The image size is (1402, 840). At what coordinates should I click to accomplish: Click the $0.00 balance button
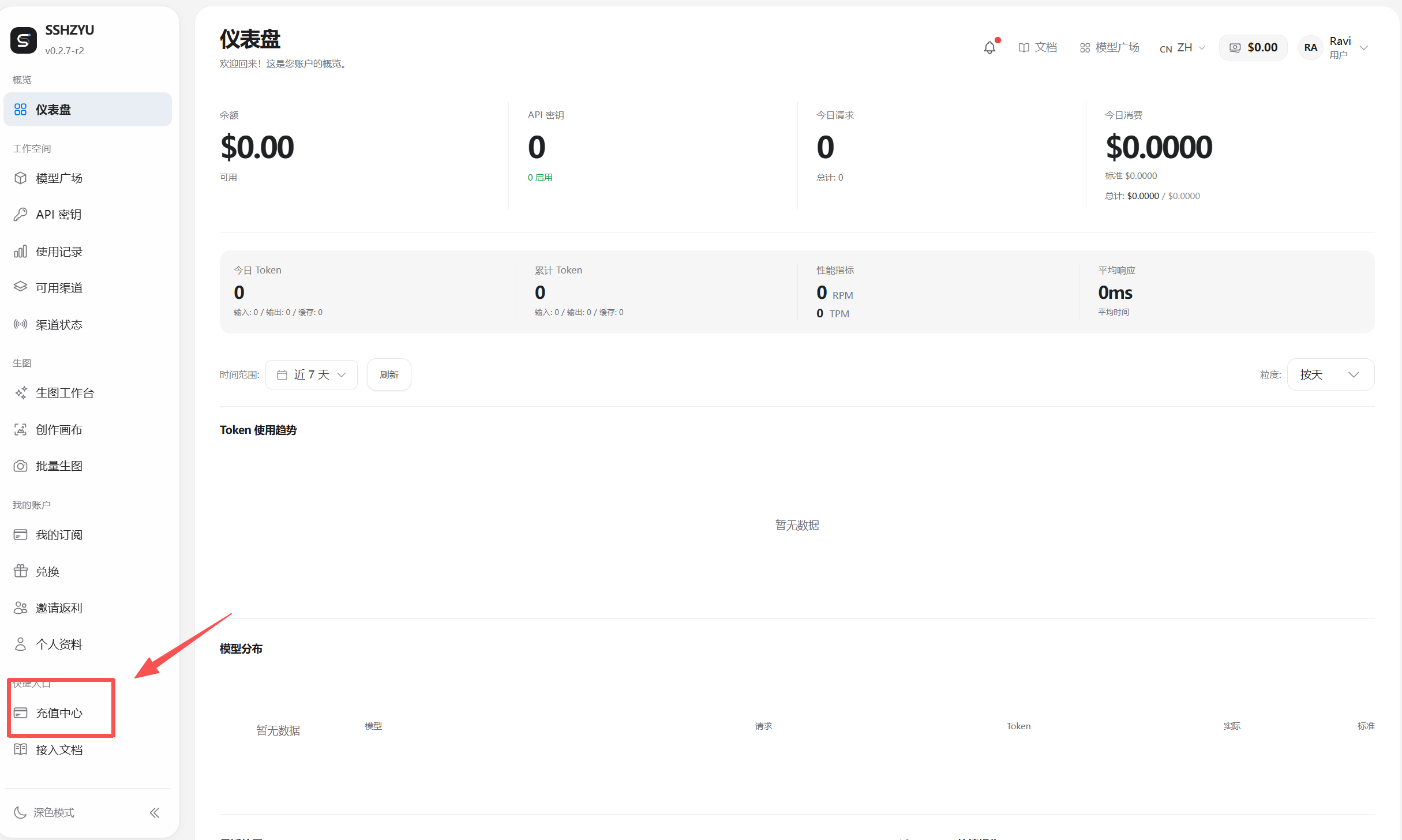pyautogui.click(x=1253, y=47)
